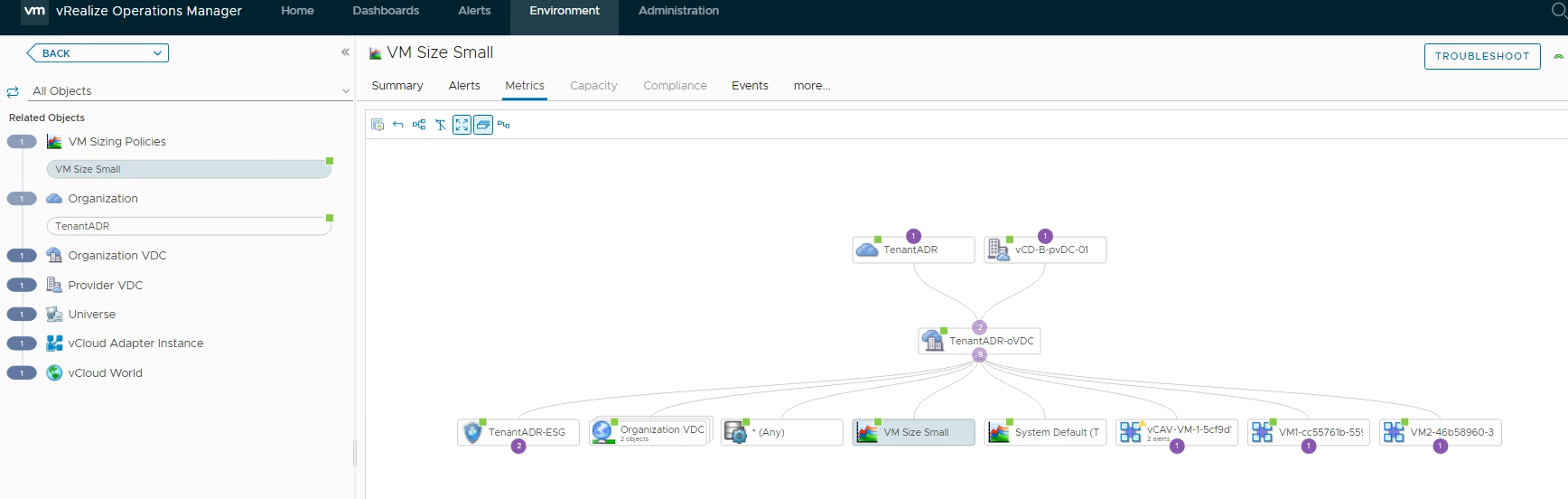Open the Dashboards menu in the top bar

386,11
